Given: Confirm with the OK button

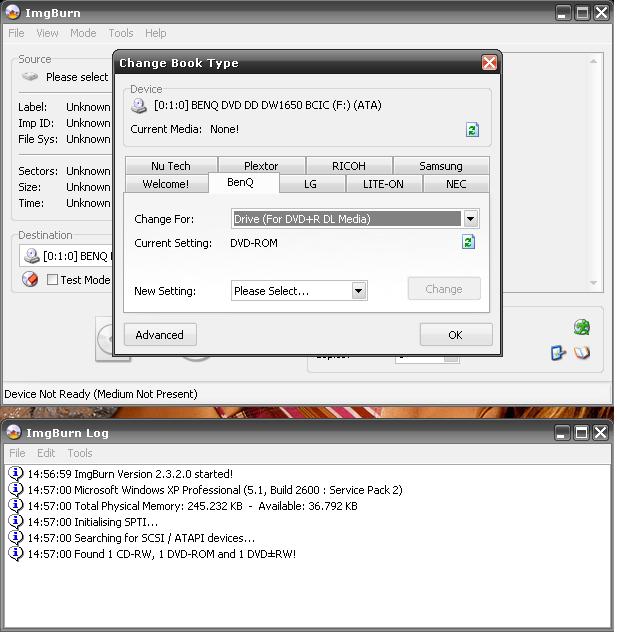Looking at the screenshot, I should point(457,335).
